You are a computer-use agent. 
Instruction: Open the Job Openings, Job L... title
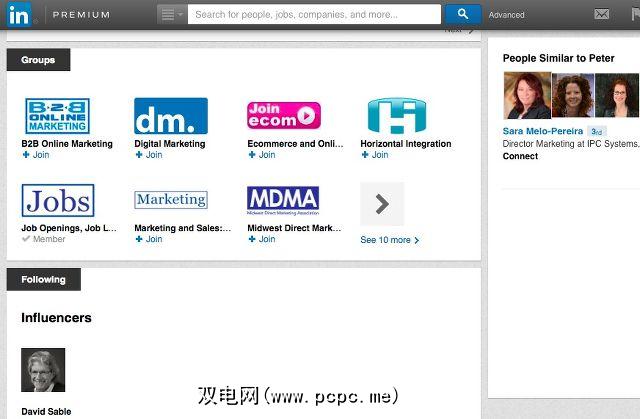(x=69, y=228)
